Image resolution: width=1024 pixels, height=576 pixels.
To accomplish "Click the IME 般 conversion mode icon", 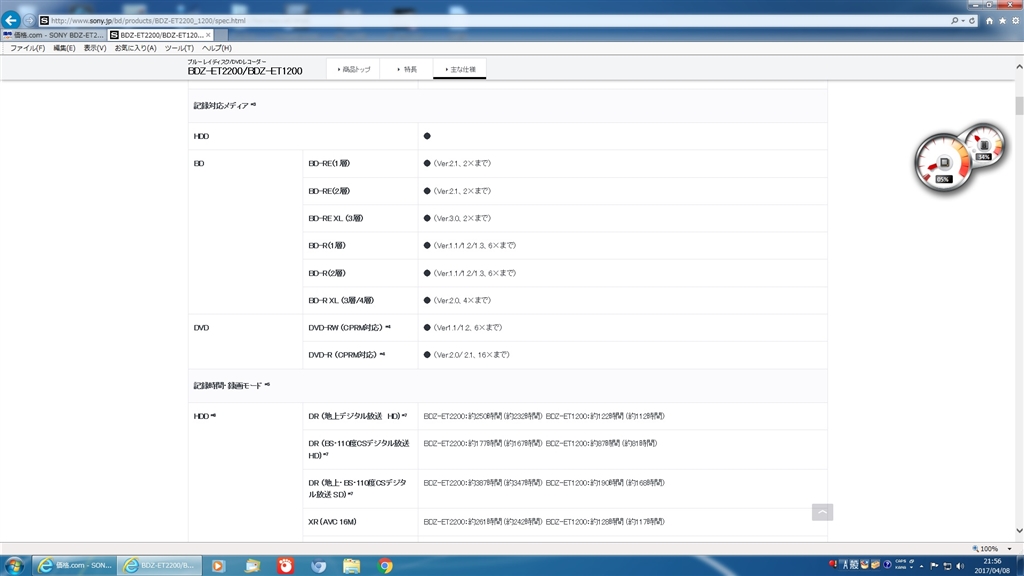I will coord(854,565).
